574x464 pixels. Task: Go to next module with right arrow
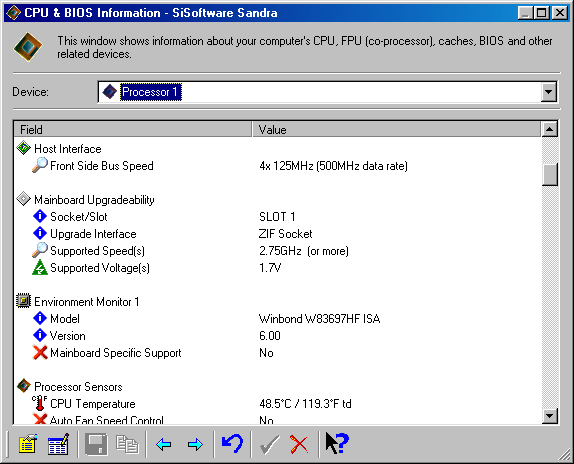pos(195,445)
